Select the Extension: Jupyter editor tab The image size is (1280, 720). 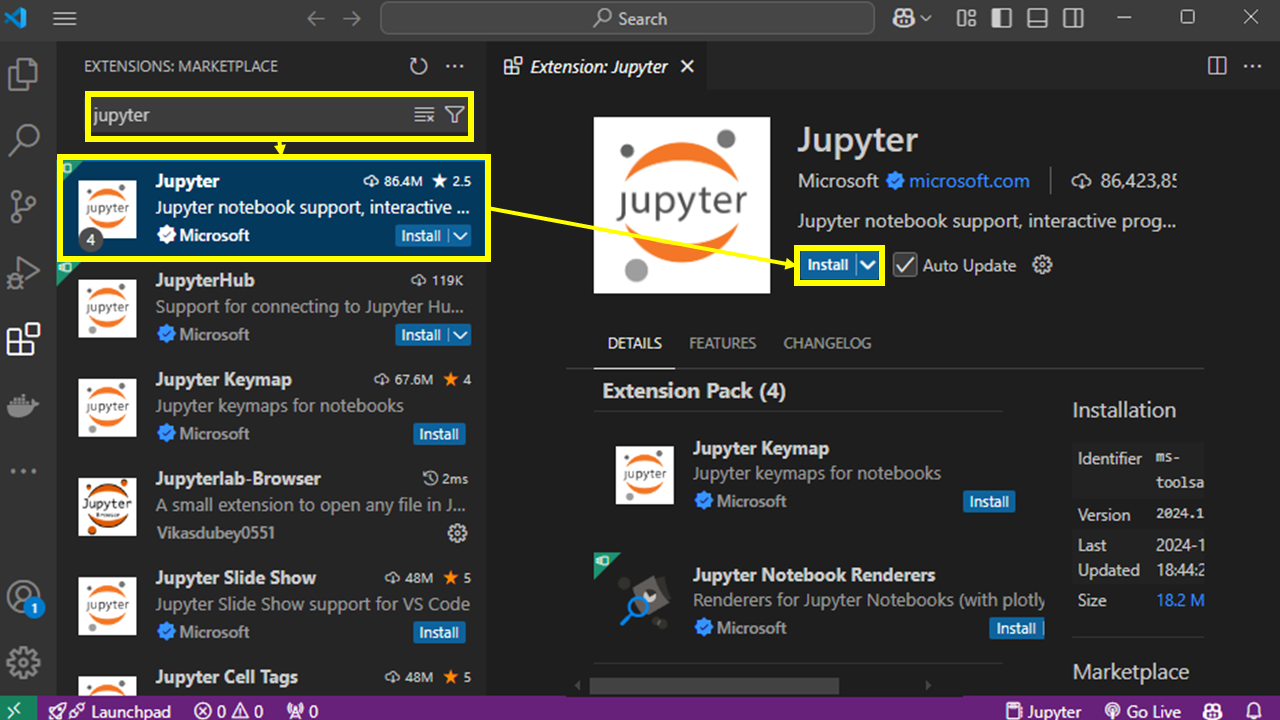tap(598, 67)
